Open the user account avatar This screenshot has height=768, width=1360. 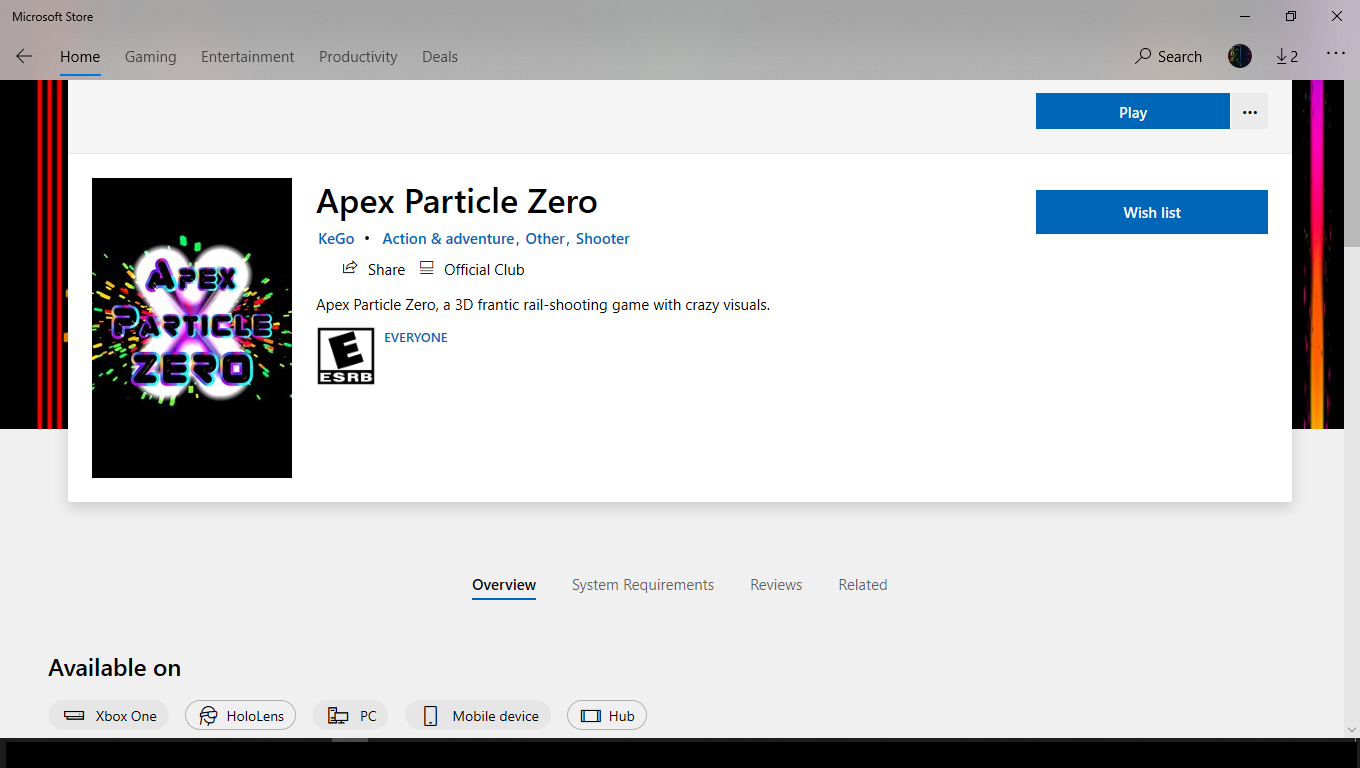point(1240,57)
